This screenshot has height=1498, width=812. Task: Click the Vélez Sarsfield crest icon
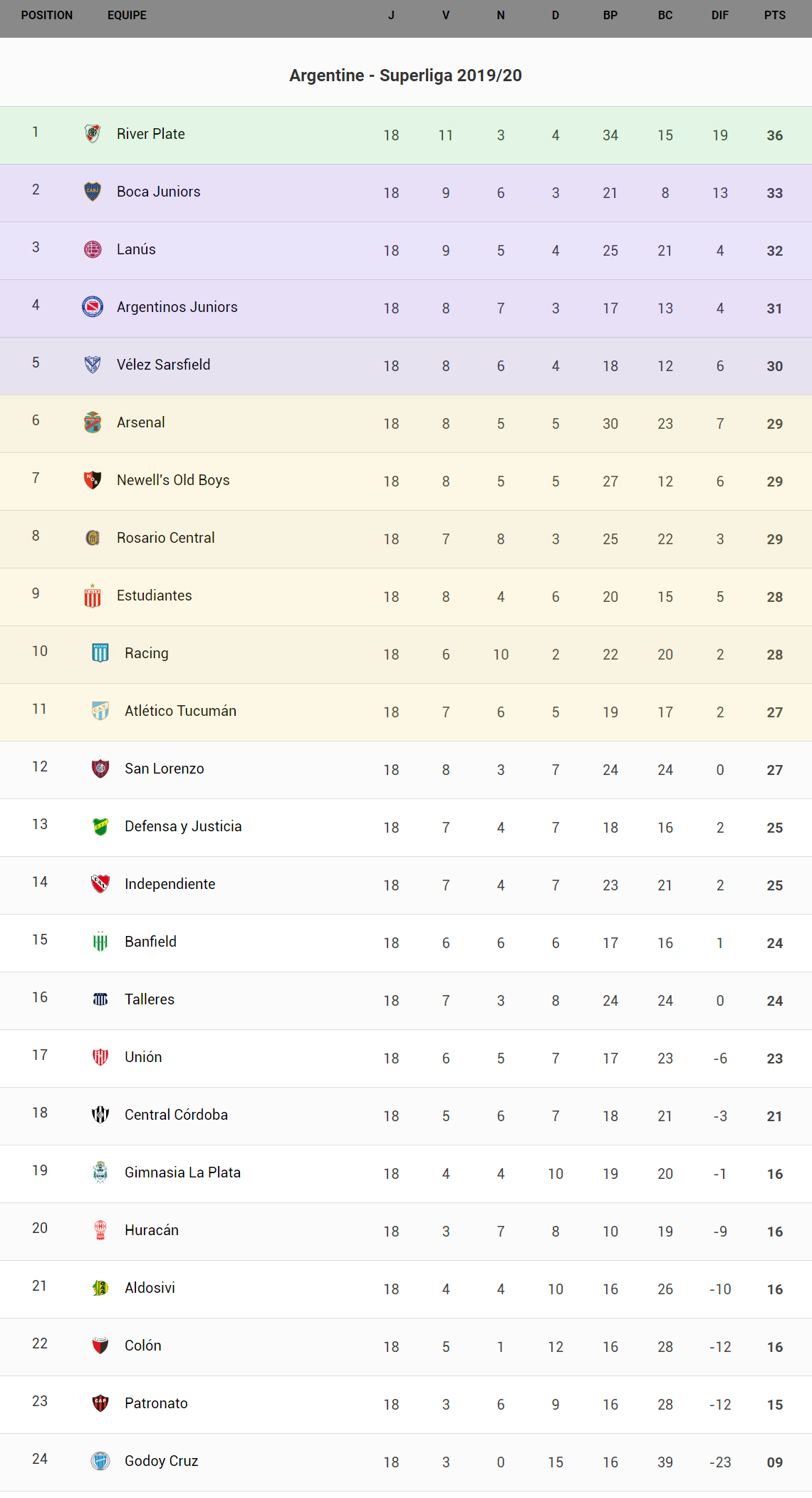click(x=93, y=365)
